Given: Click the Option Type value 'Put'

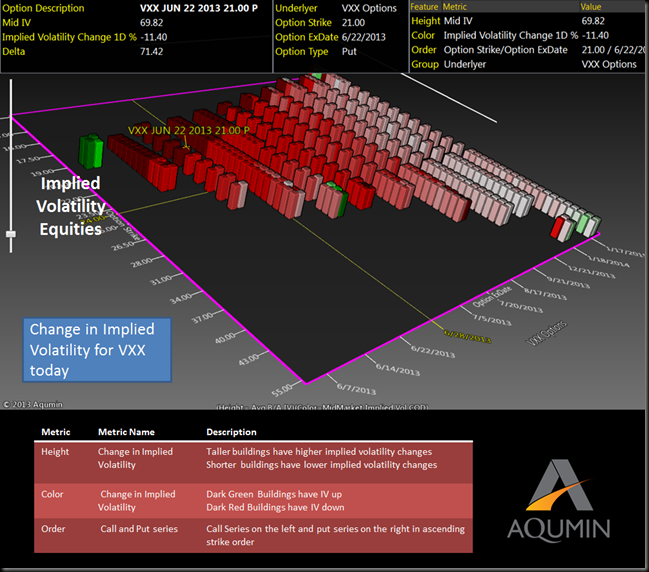Looking at the screenshot, I should 349,51.
